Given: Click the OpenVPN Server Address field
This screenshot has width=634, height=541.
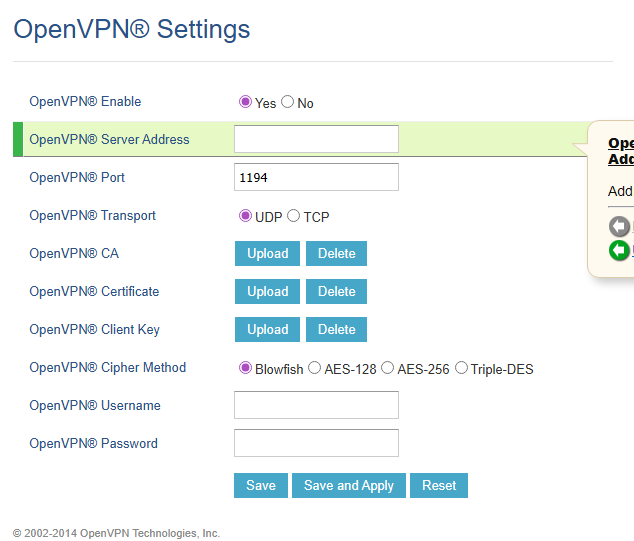Looking at the screenshot, I should (316, 139).
